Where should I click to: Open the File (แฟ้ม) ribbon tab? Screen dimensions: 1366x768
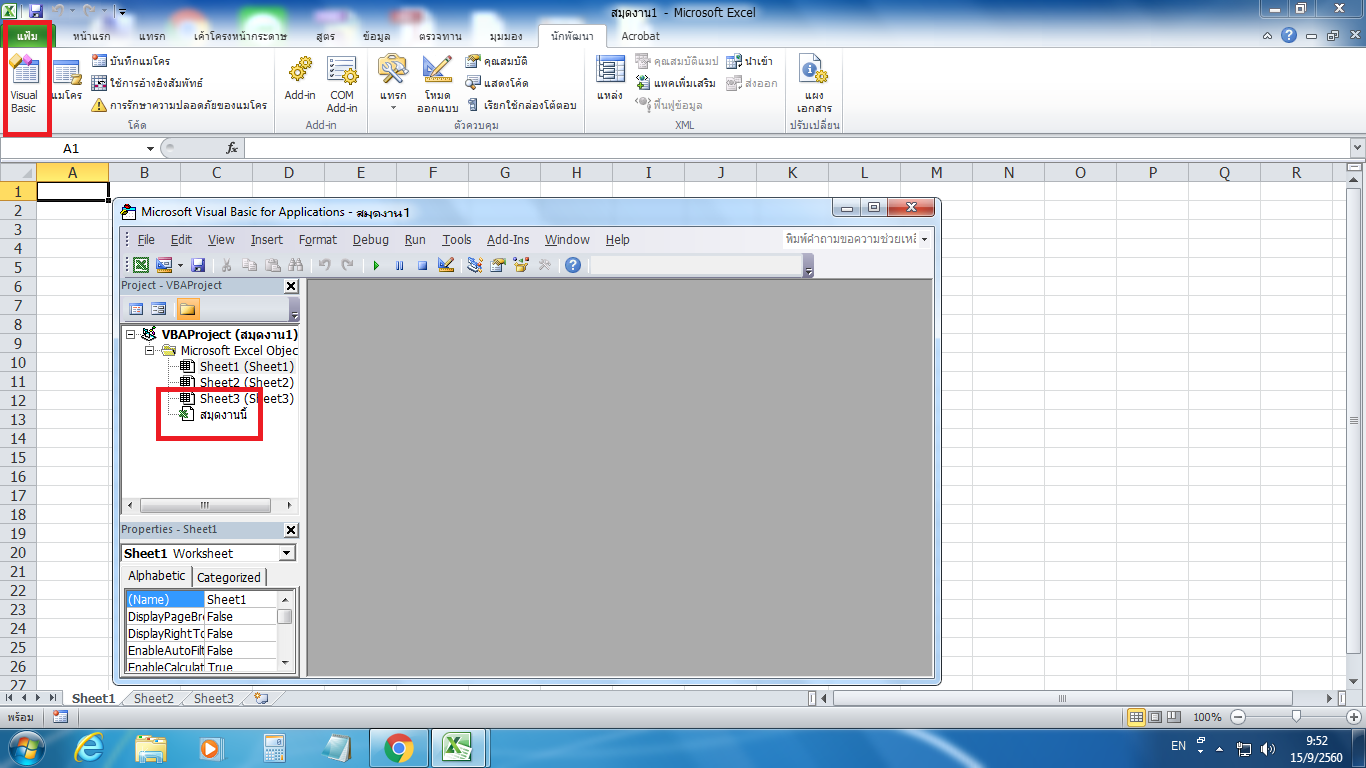(27, 36)
